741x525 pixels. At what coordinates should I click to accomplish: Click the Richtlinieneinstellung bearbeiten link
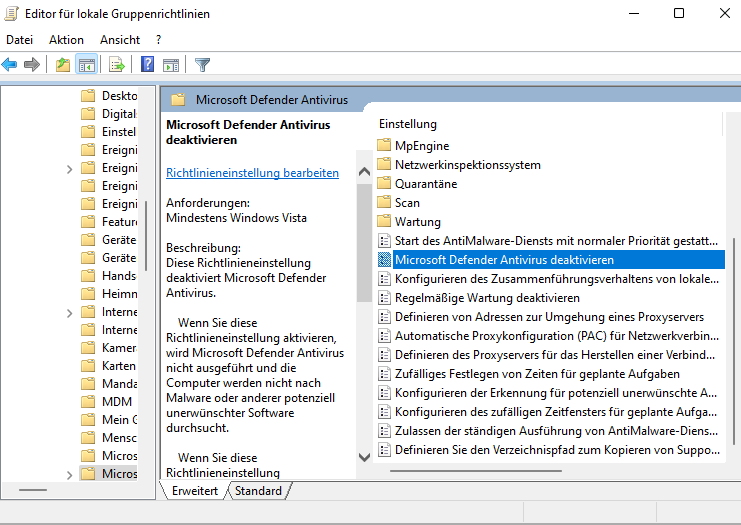(x=252, y=173)
